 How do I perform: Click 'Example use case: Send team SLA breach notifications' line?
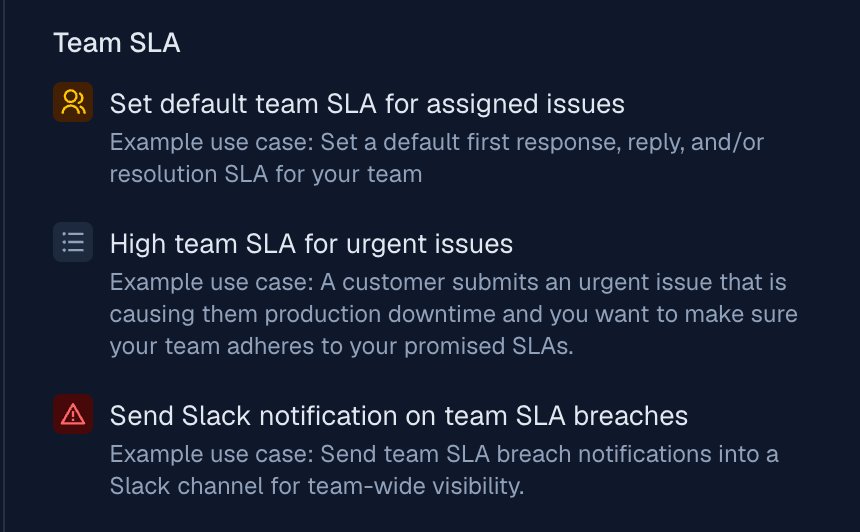click(x=443, y=454)
